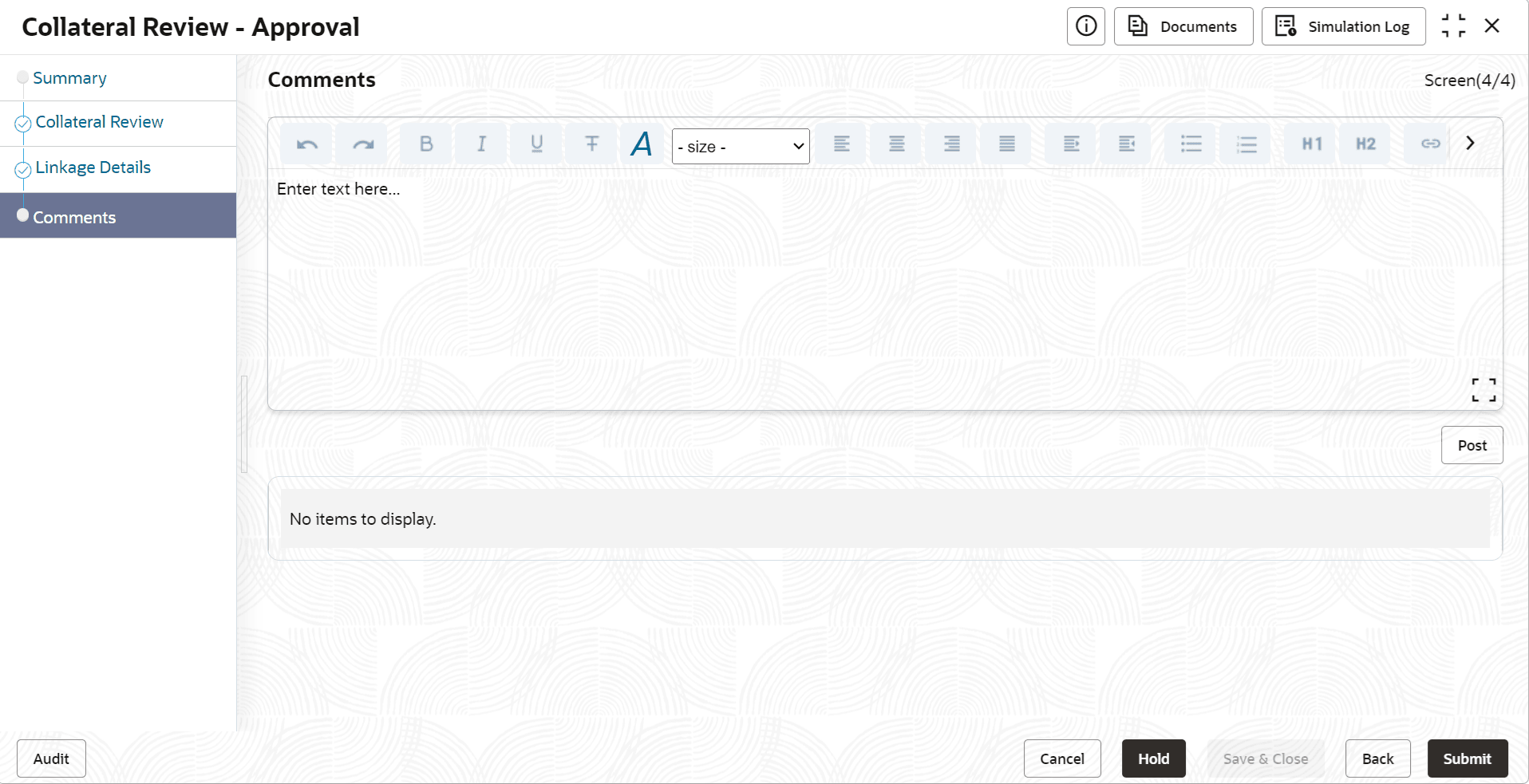Click the Save & Close button
This screenshot has height=784, width=1529.
point(1266,758)
